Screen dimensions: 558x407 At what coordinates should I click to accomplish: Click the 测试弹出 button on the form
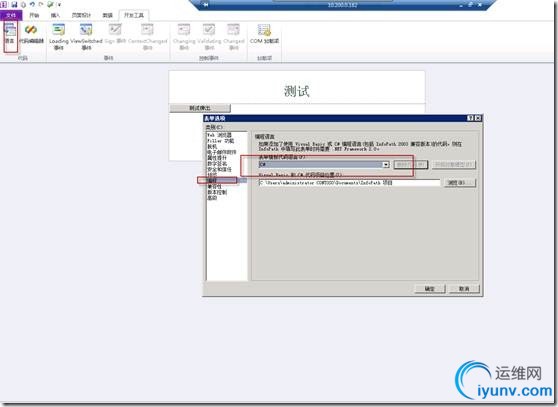200,108
